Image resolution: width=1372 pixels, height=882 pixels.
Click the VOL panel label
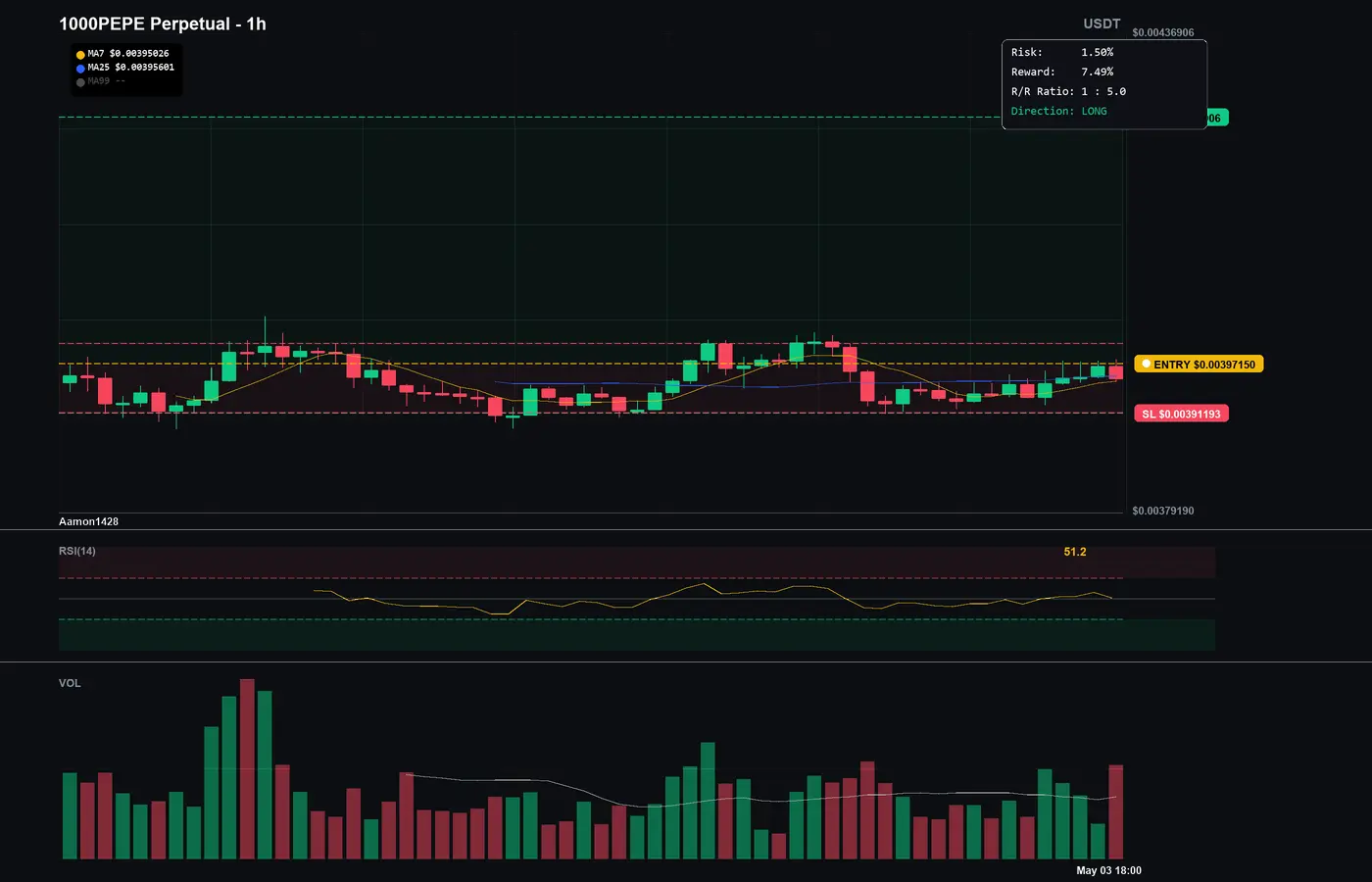[70, 683]
